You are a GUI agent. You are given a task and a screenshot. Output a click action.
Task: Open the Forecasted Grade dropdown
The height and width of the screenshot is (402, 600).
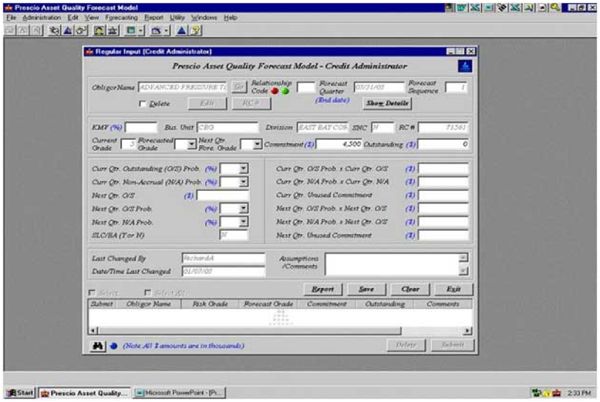(191, 144)
